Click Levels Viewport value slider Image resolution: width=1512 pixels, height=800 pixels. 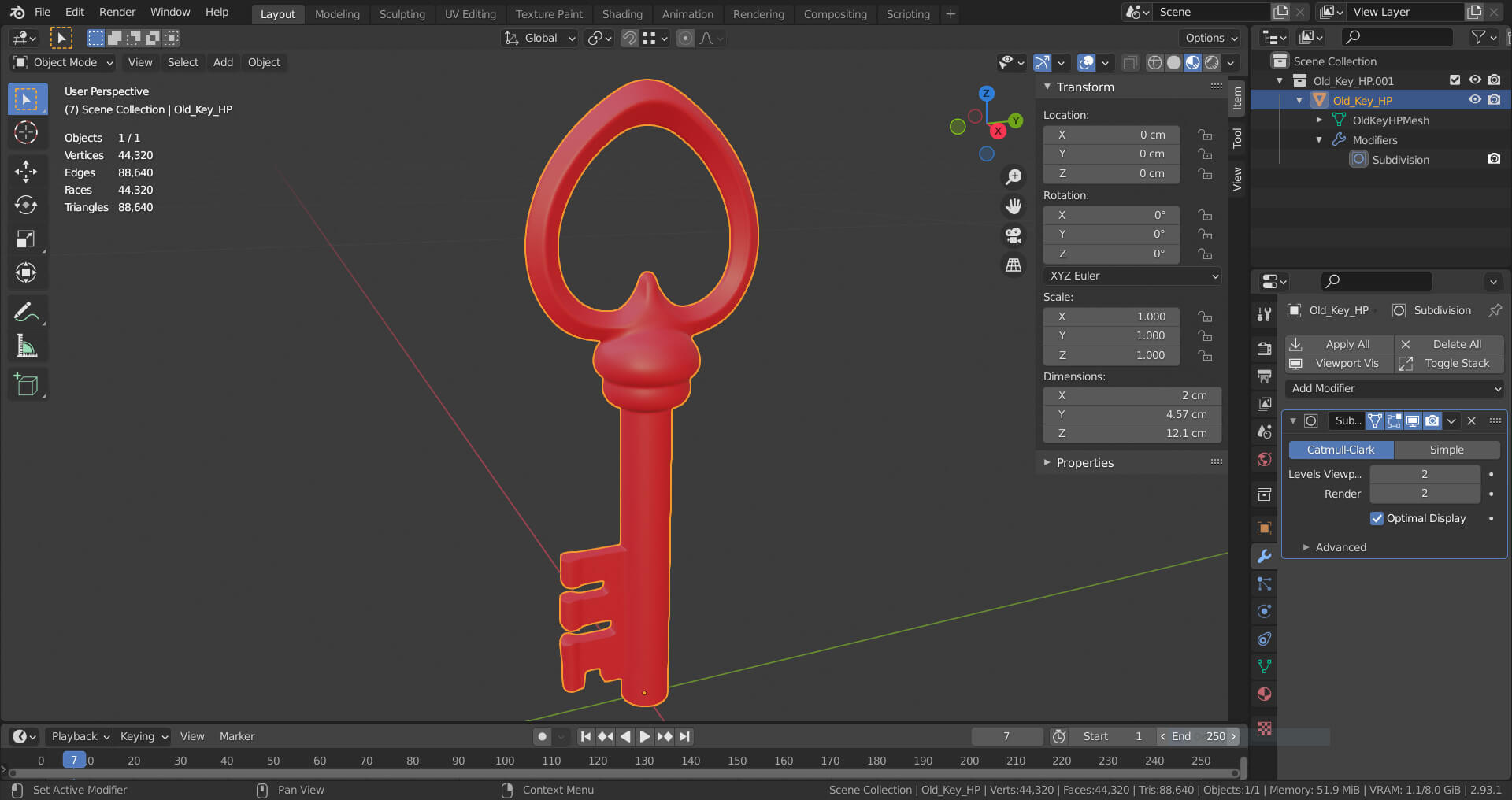(1425, 474)
